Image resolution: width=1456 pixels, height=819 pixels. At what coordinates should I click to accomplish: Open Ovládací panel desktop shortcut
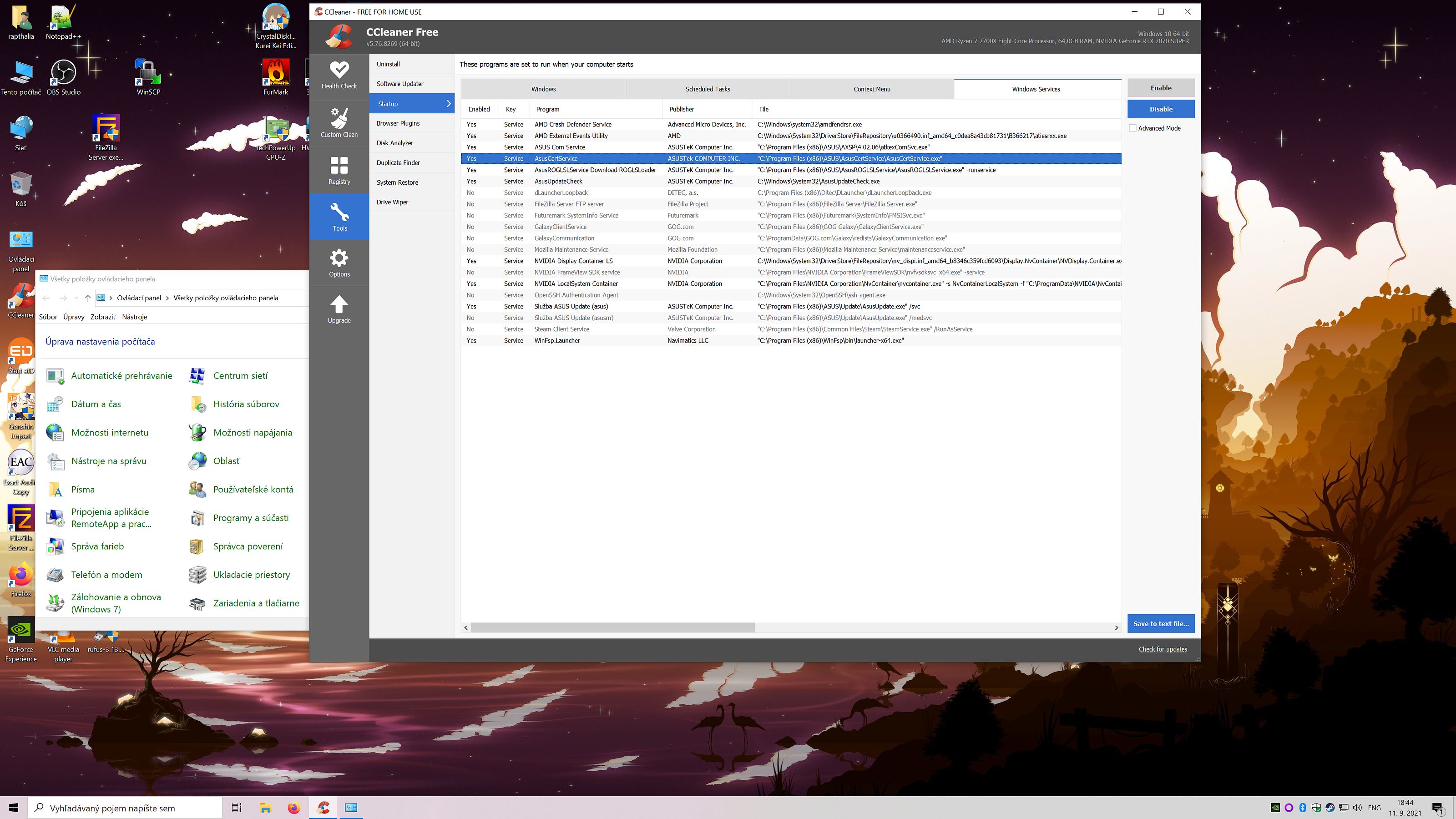pyautogui.click(x=21, y=251)
